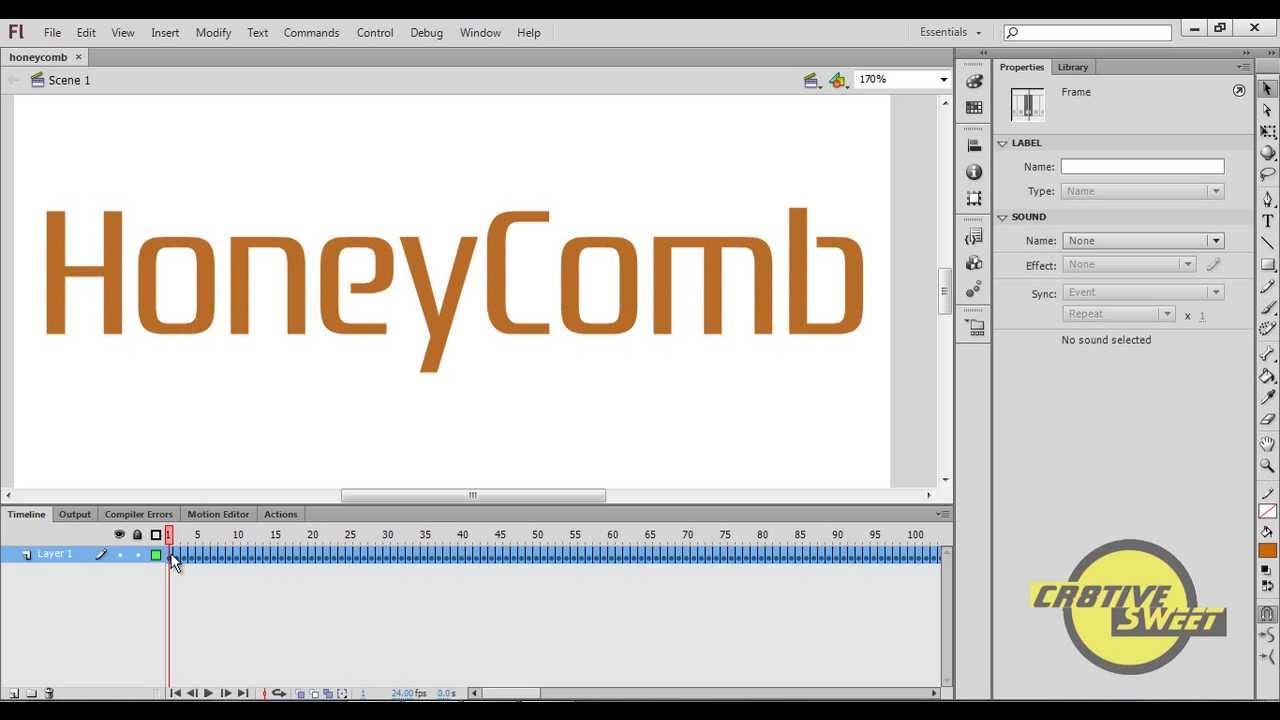Toggle Layer 1 green outline square
This screenshot has width=1280, height=720.
156,555
